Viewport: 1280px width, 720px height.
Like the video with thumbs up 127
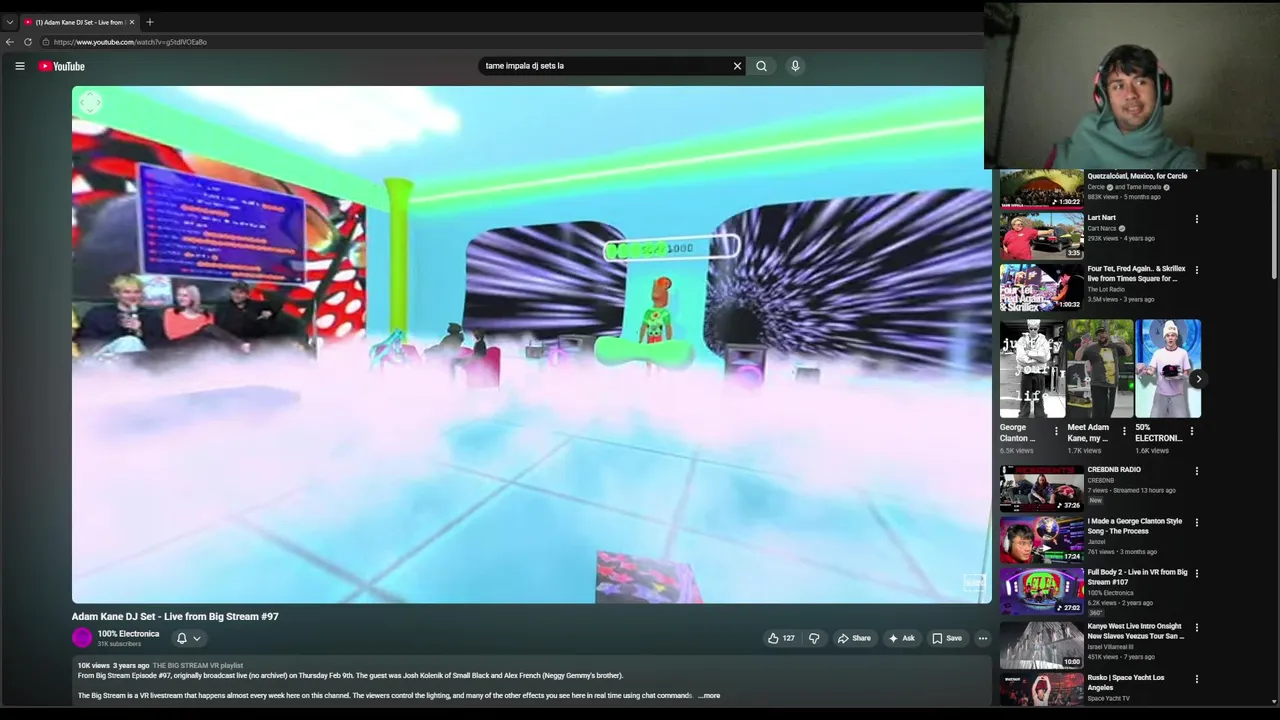pos(781,638)
